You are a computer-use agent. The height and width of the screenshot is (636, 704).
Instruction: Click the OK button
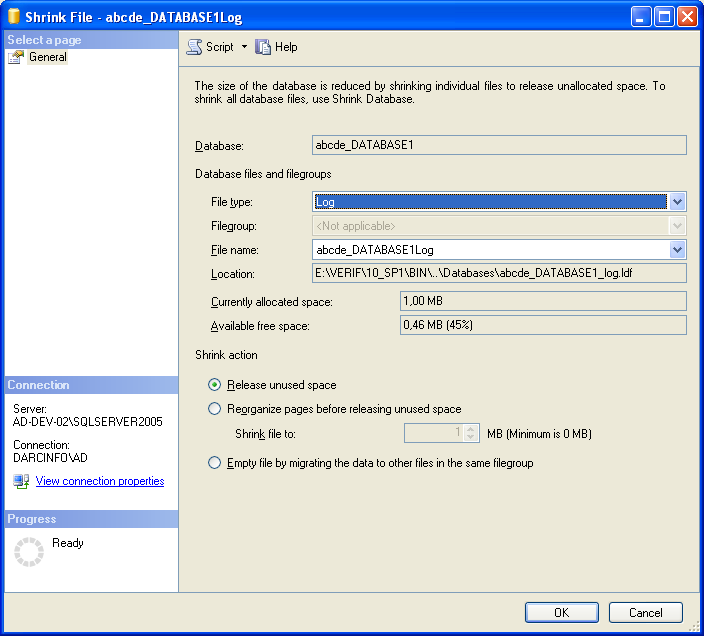click(x=562, y=613)
